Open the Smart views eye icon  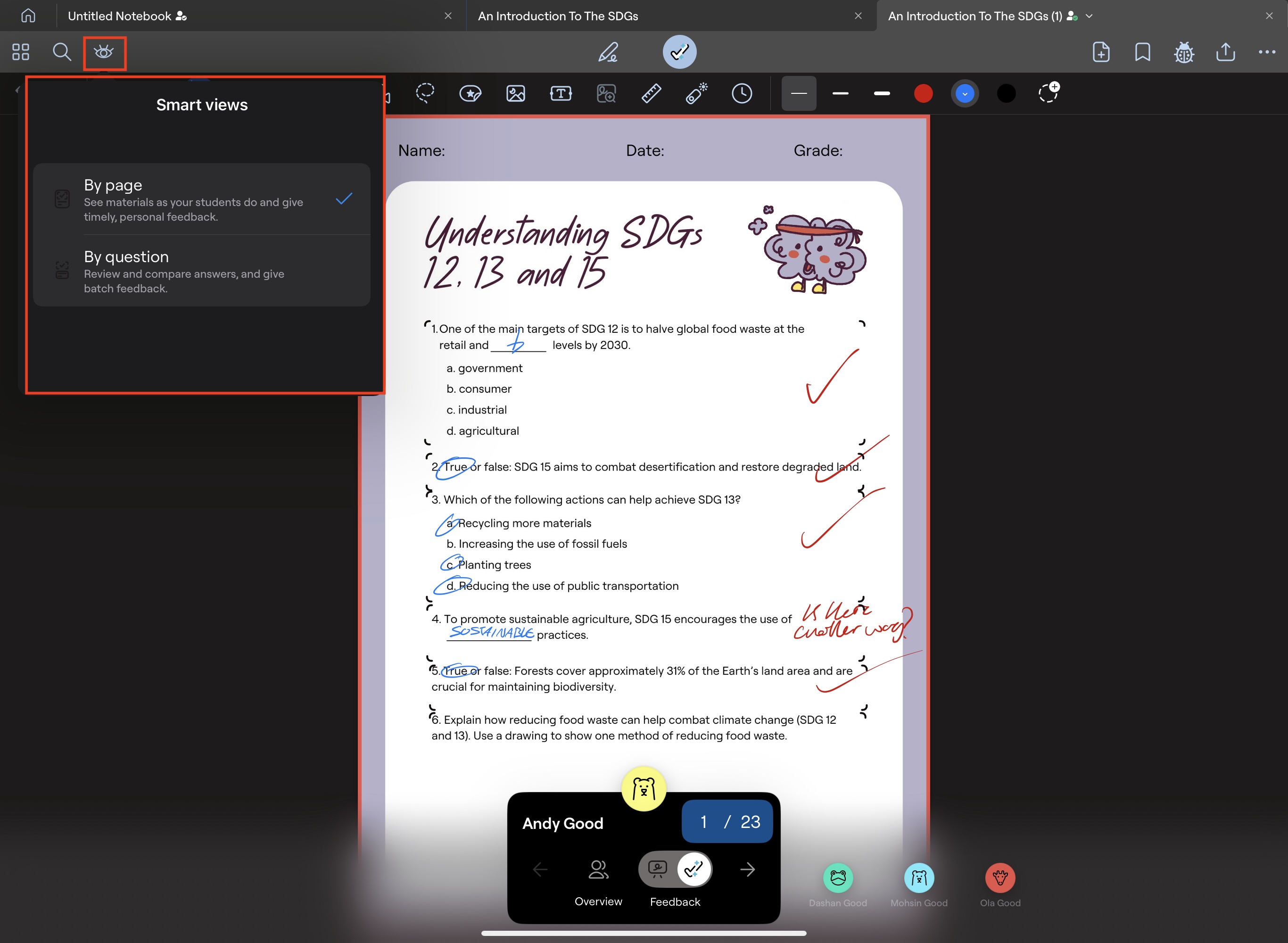point(104,52)
